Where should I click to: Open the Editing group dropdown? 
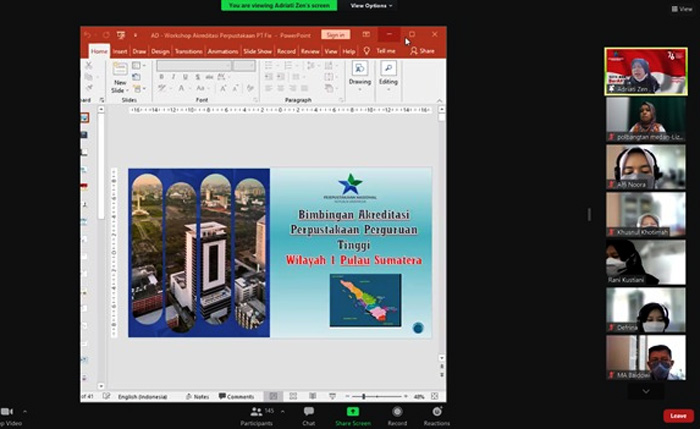(388, 76)
